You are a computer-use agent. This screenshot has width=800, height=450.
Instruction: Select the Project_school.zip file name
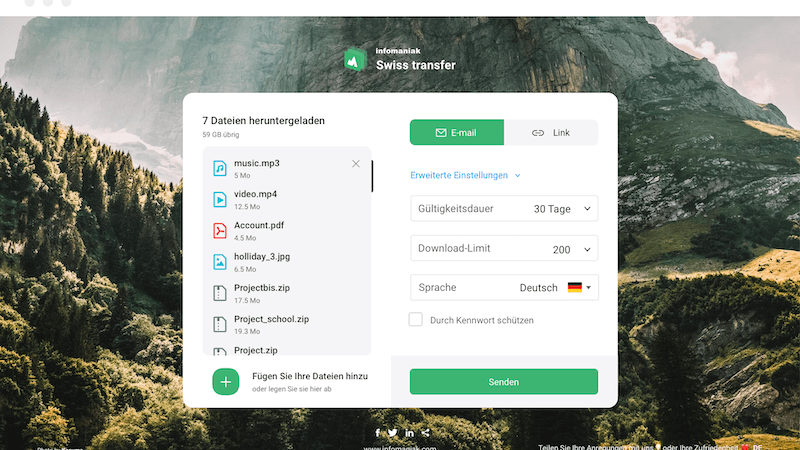coord(271,319)
